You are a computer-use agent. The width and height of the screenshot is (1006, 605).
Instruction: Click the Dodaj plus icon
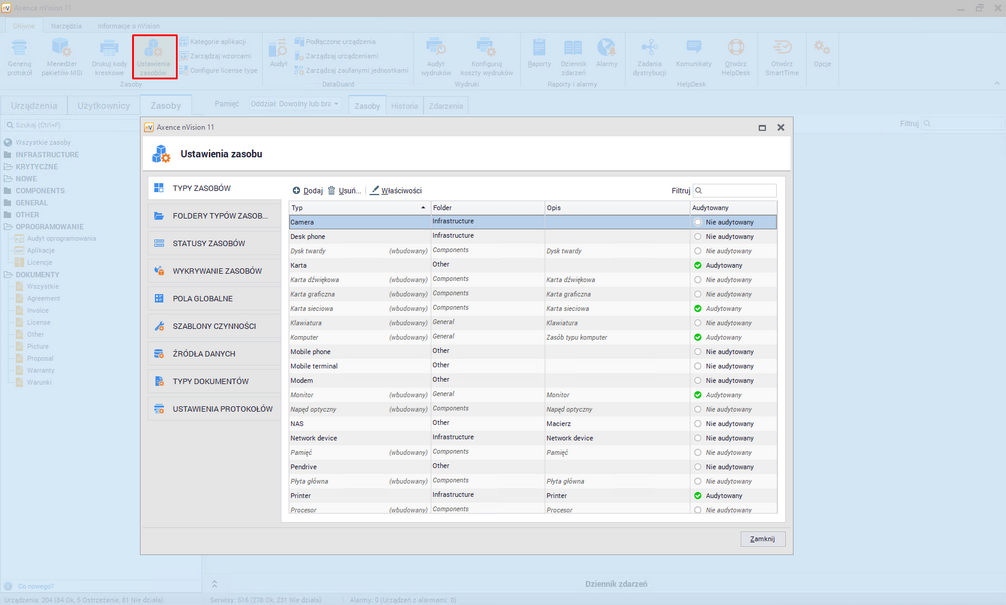[296, 190]
